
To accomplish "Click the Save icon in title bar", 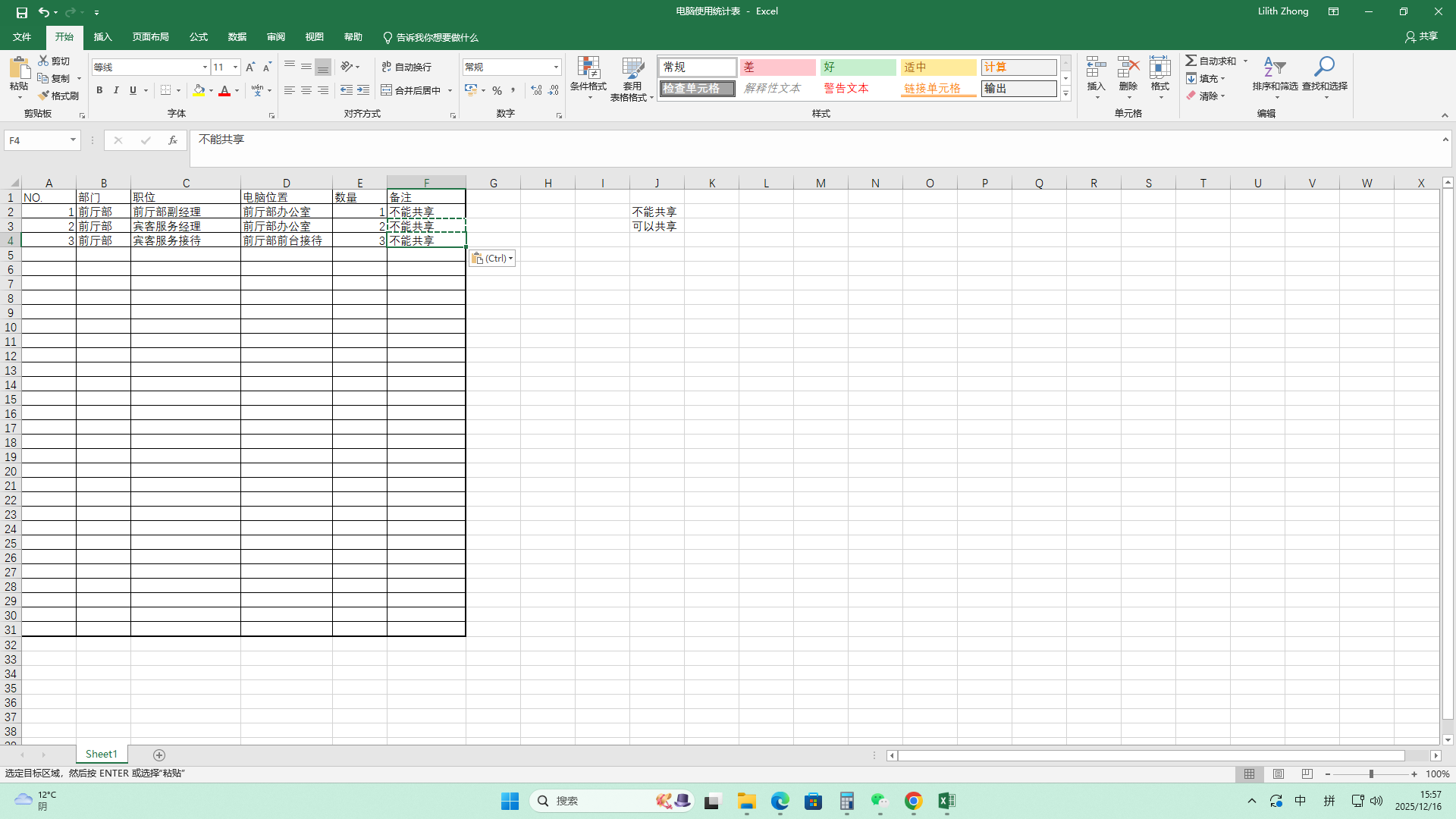I will [x=22, y=12].
